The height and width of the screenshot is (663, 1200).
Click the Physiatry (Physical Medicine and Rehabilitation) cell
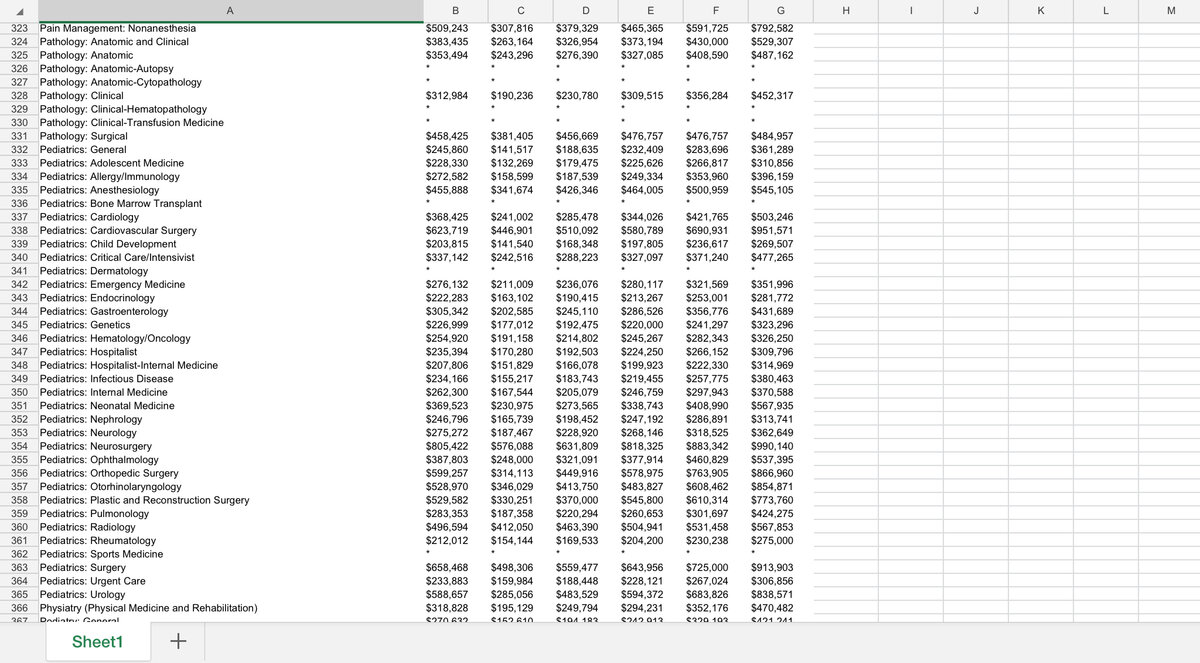(x=149, y=608)
